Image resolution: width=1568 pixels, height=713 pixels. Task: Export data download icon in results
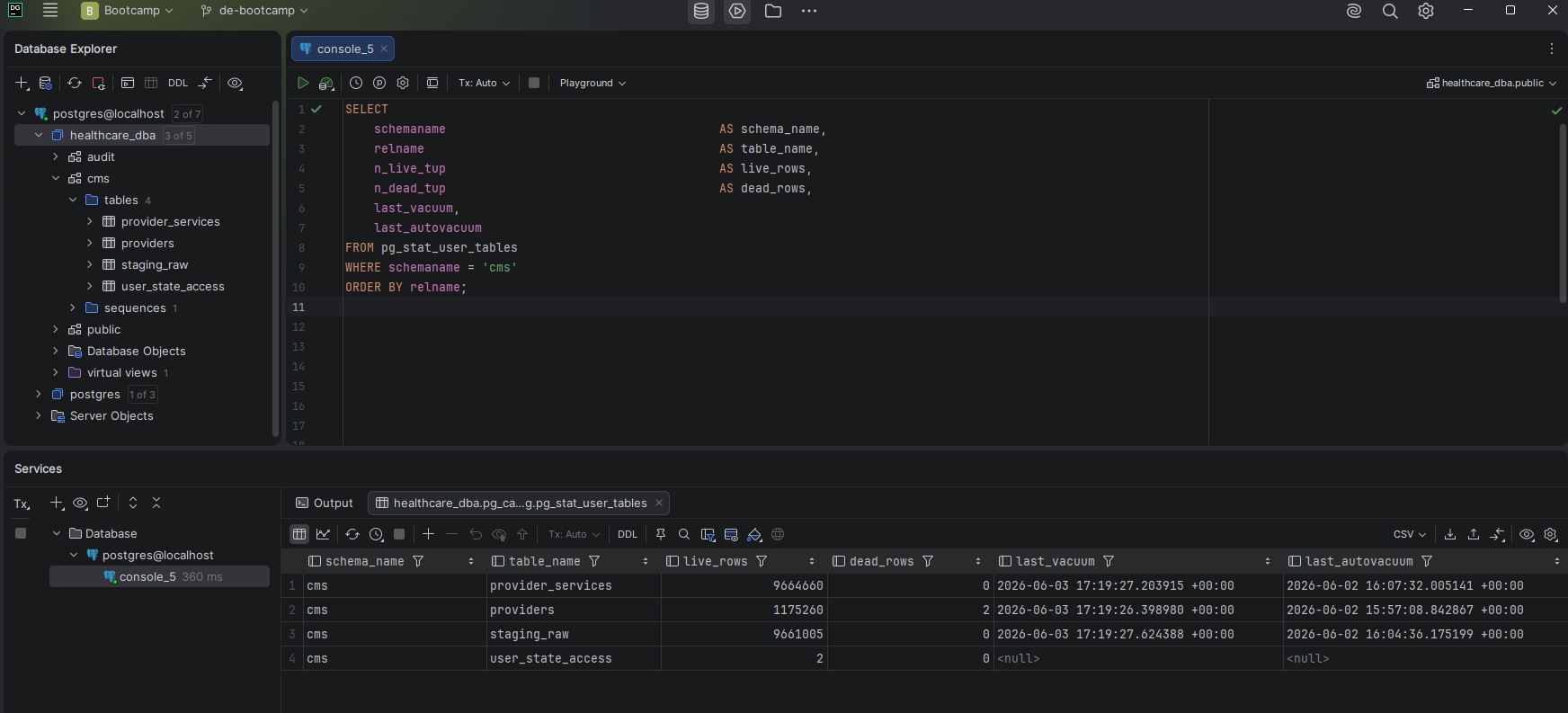[1450, 534]
